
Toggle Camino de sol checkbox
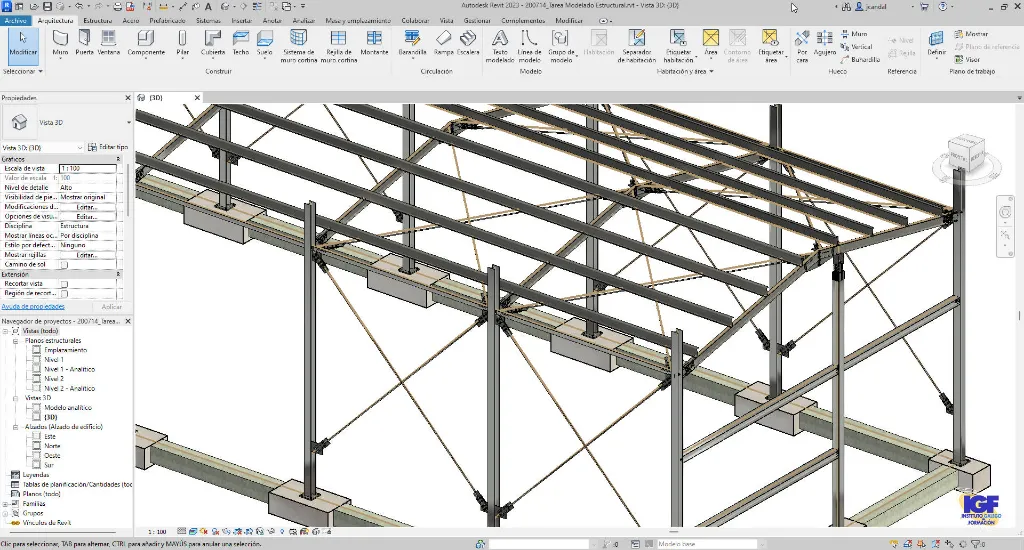click(x=64, y=265)
